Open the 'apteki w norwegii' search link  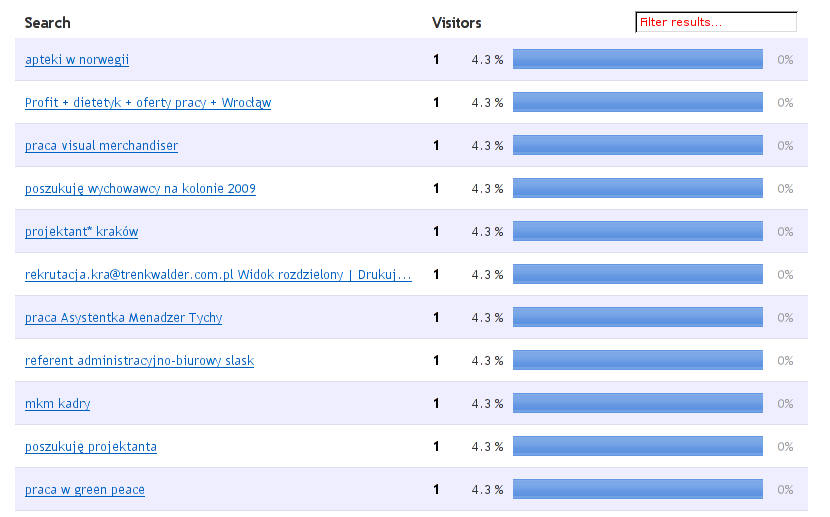click(x=77, y=60)
